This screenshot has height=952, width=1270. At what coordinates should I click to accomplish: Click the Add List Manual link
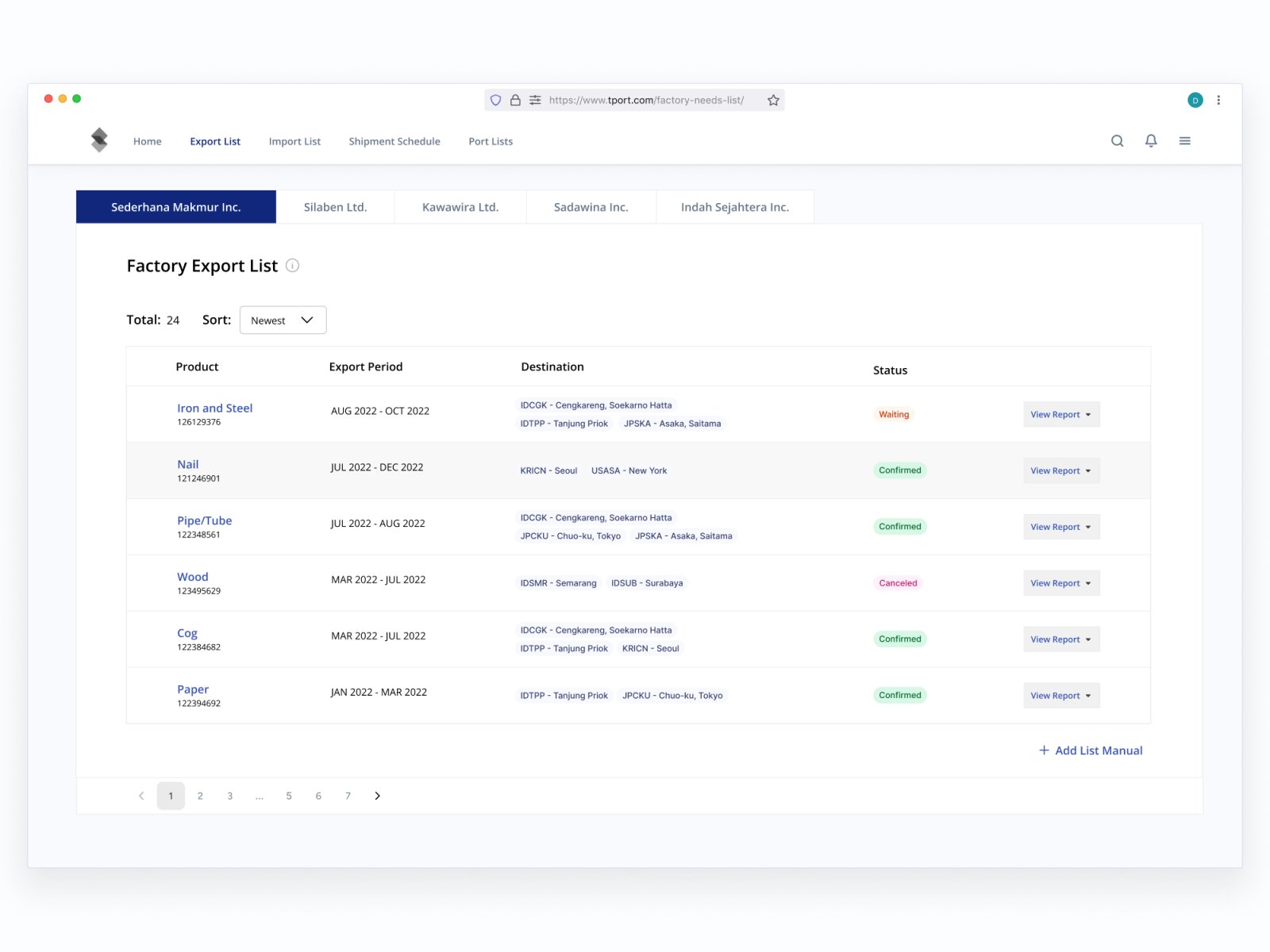(1091, 750)
